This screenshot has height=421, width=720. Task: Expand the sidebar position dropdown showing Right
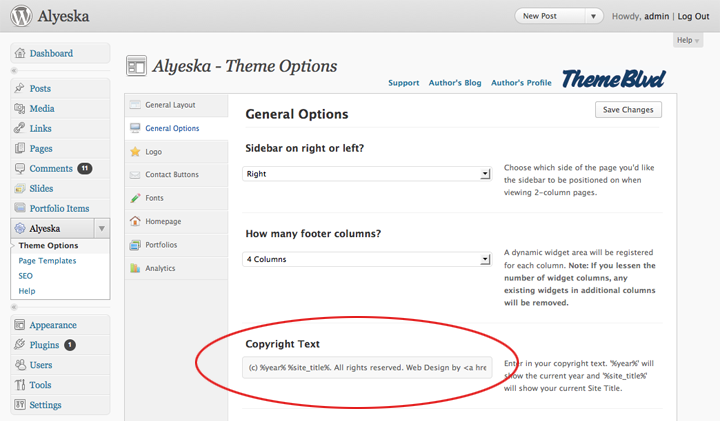367,174
